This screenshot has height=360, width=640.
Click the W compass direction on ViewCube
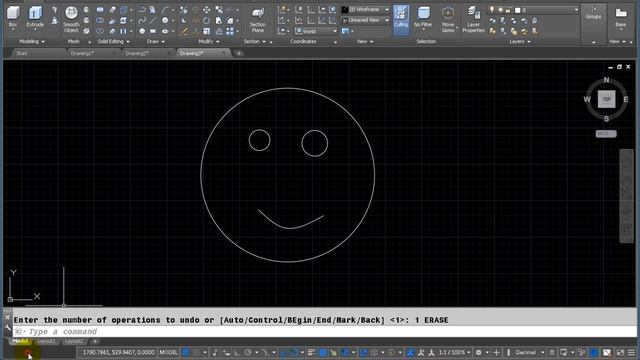[x=587, y=99]
